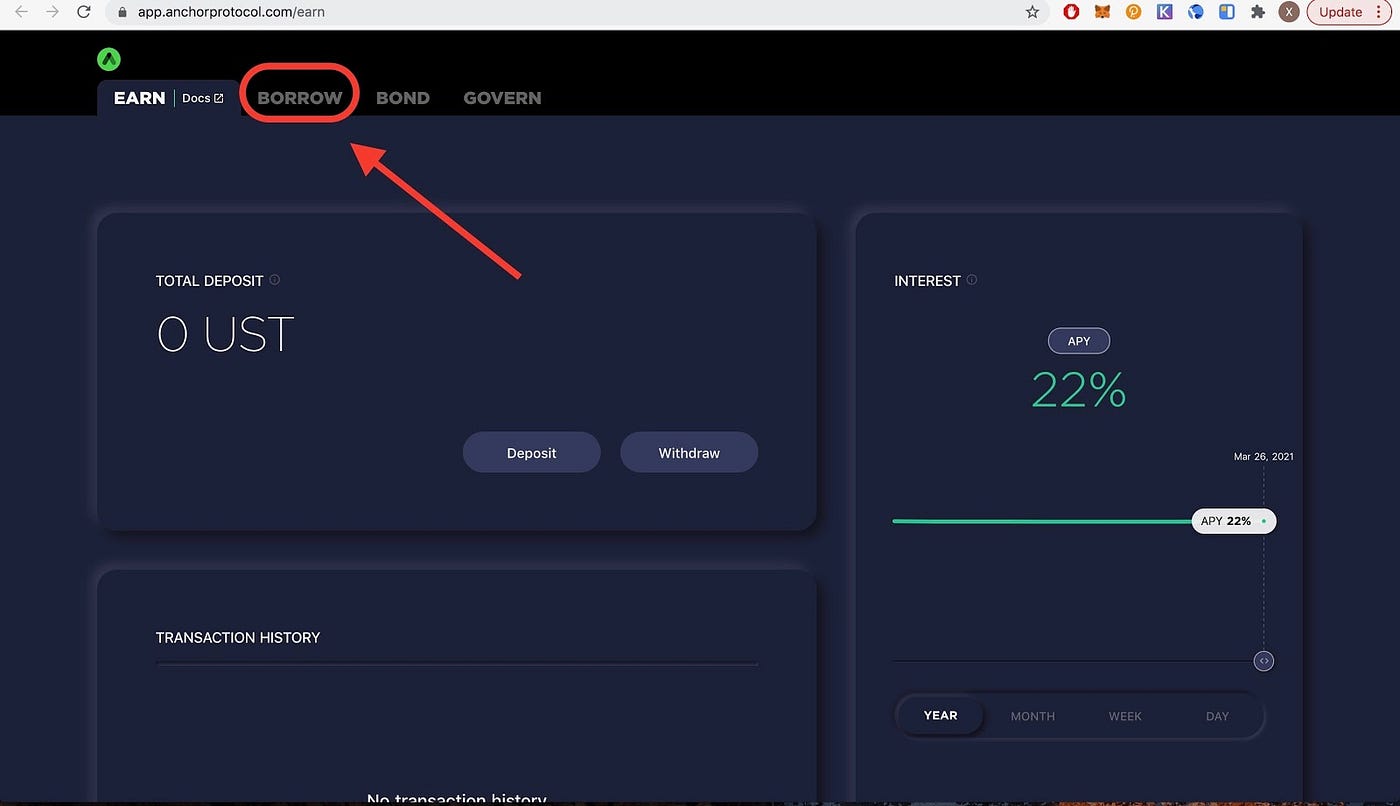The image size is (1400, 806).
Task: Open the GOVERN section
Action: point(502,97)
